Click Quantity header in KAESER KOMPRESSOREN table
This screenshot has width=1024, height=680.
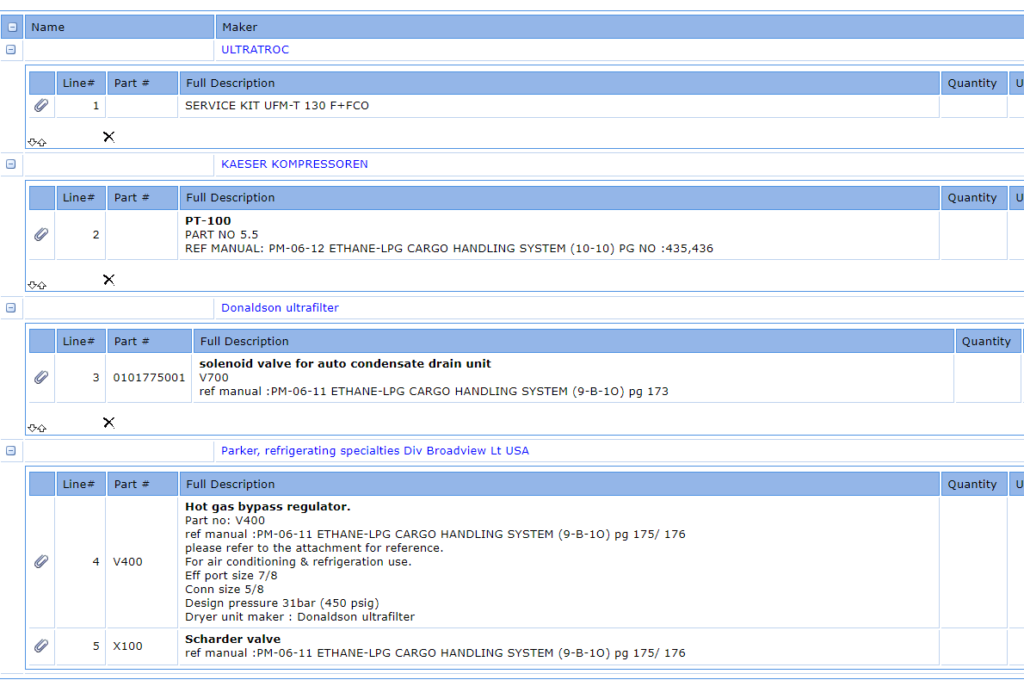point(973,197)
